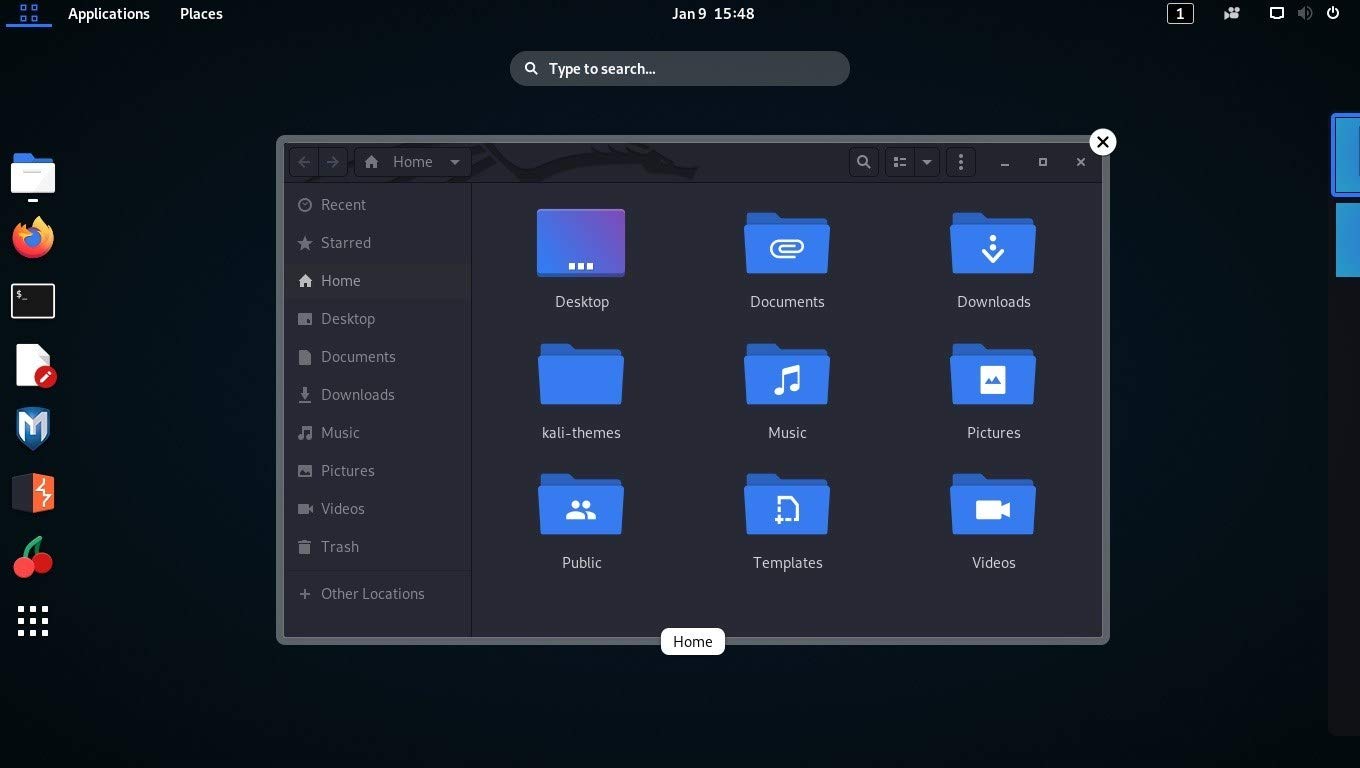The image size is (1360, 768).
Task: Go to Other Locations in sidebar
Action: 372,594
